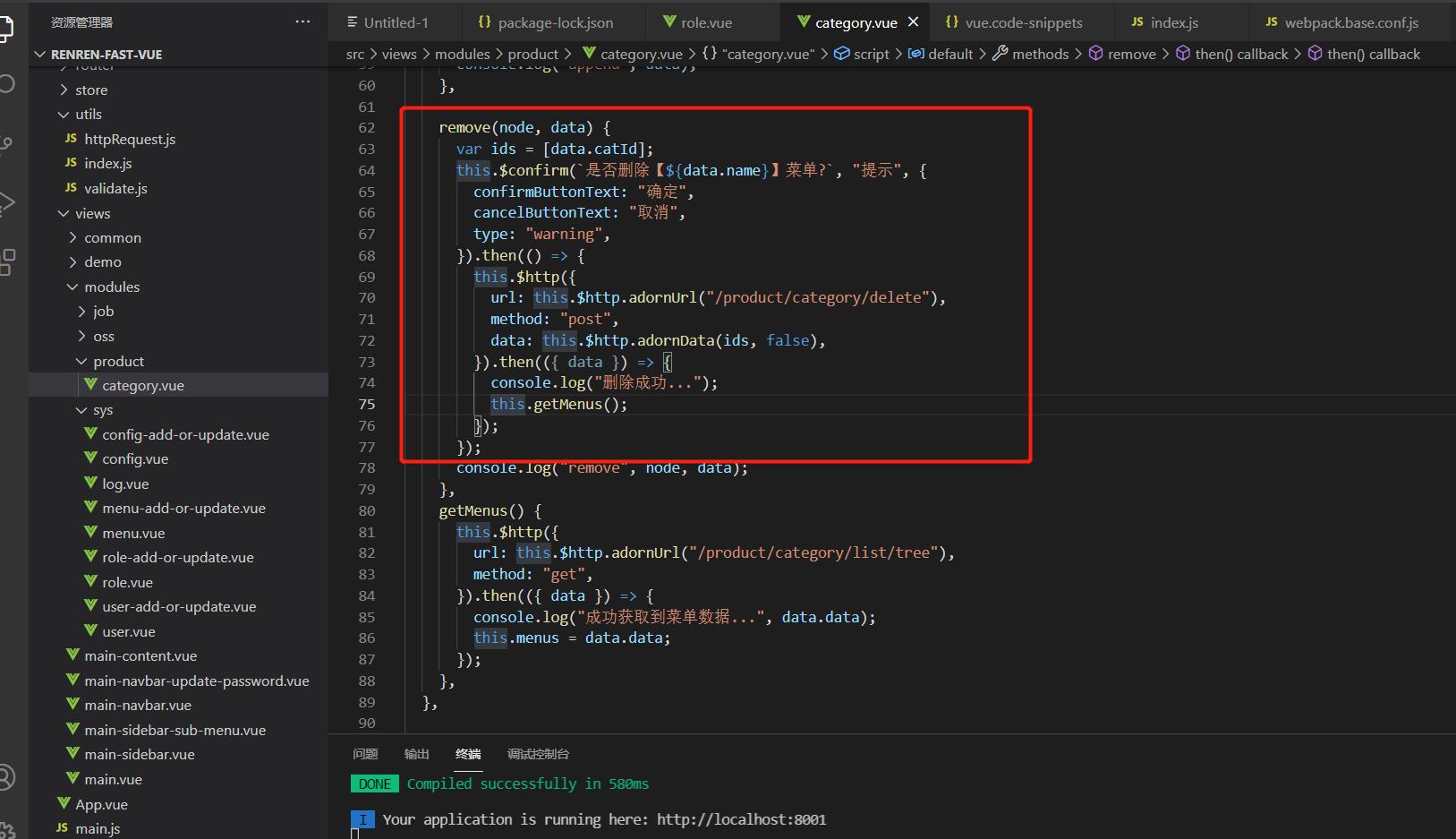Click line number 75 in the gutter
Viewport: 1456px width, 839px height.
367,405
